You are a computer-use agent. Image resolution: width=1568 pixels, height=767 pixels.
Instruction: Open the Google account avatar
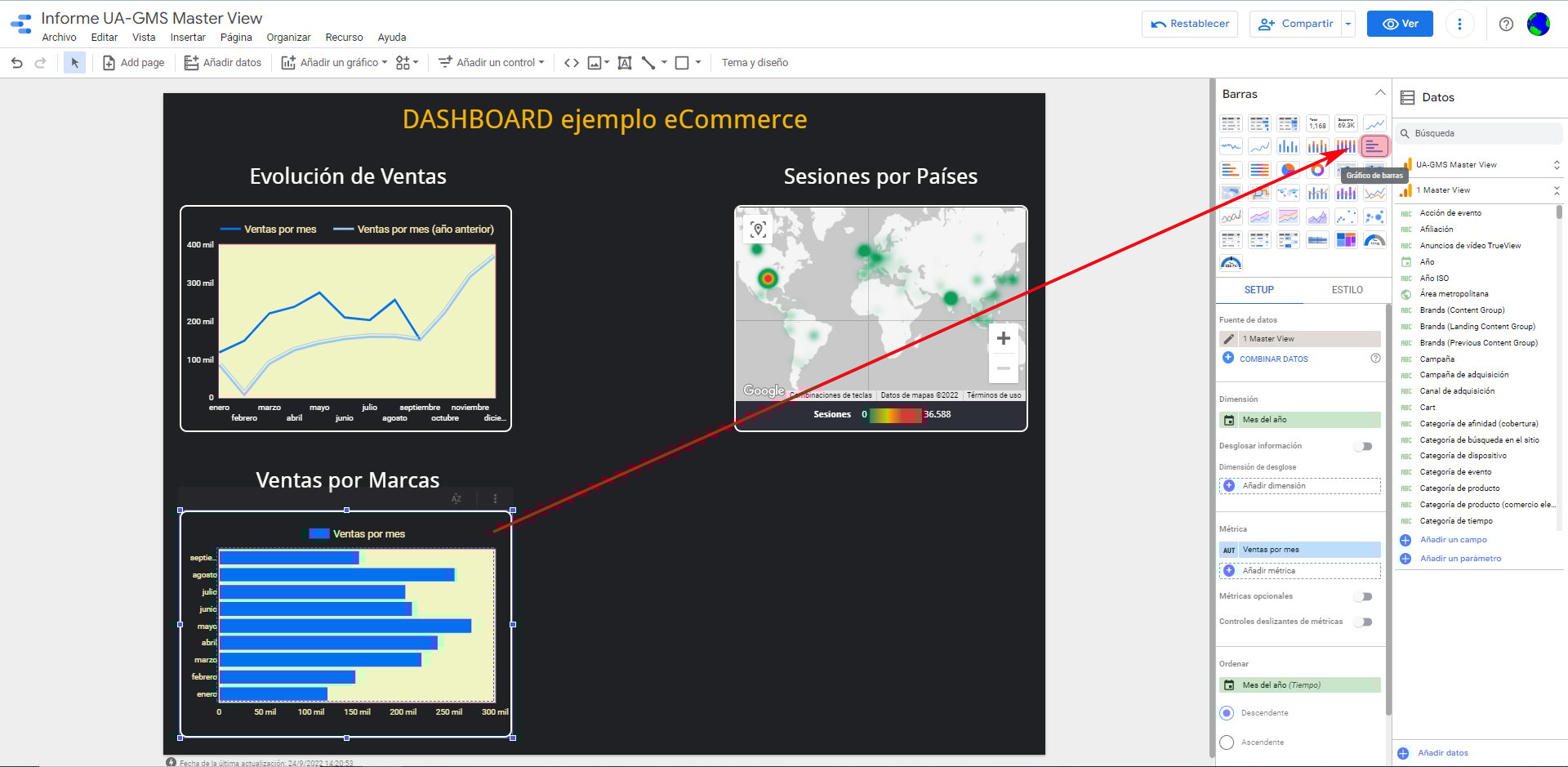point(1539,25)
